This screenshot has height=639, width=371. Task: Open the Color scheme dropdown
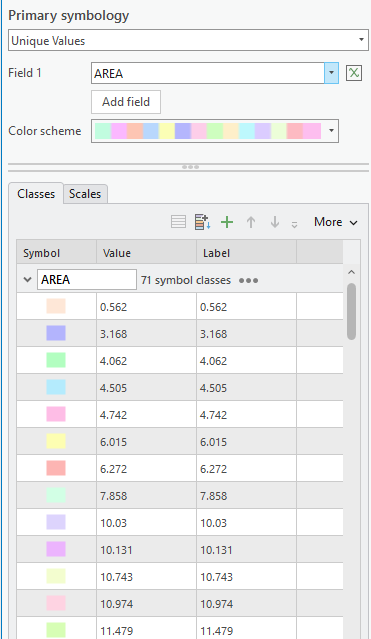click(214, 131)
